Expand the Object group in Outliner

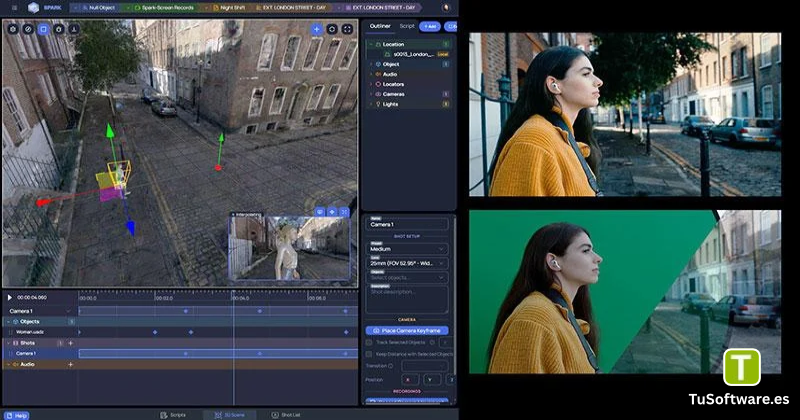pyautogui.click(x=371, y=64)
